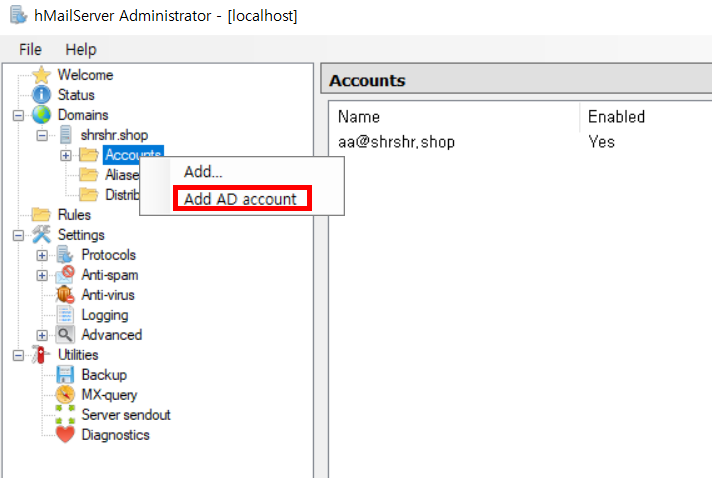712x478 pixels.
Task: Click the Backup floppy disk icon
Action: click(65, 375)
